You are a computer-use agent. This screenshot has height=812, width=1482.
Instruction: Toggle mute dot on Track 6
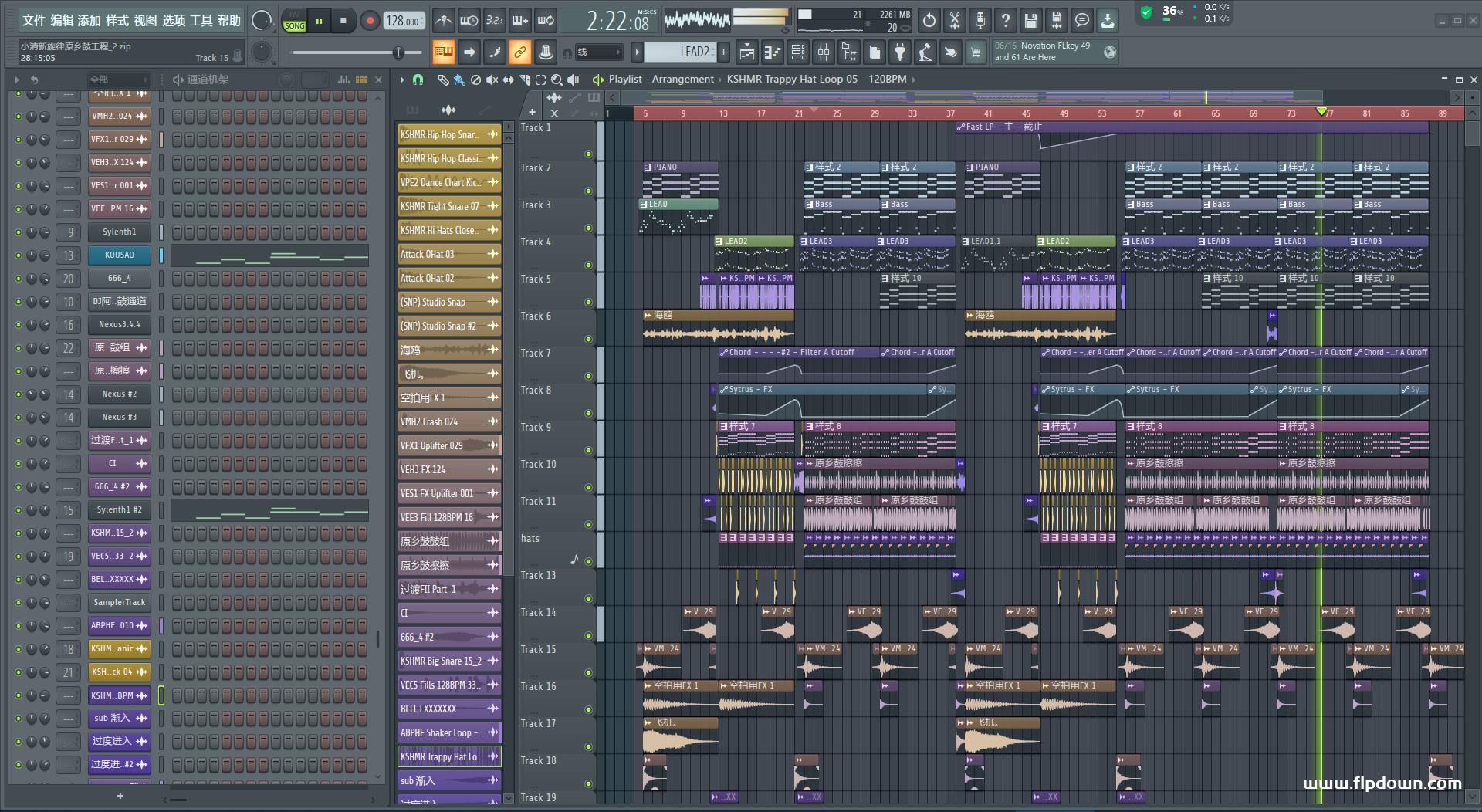click(588, 340)
